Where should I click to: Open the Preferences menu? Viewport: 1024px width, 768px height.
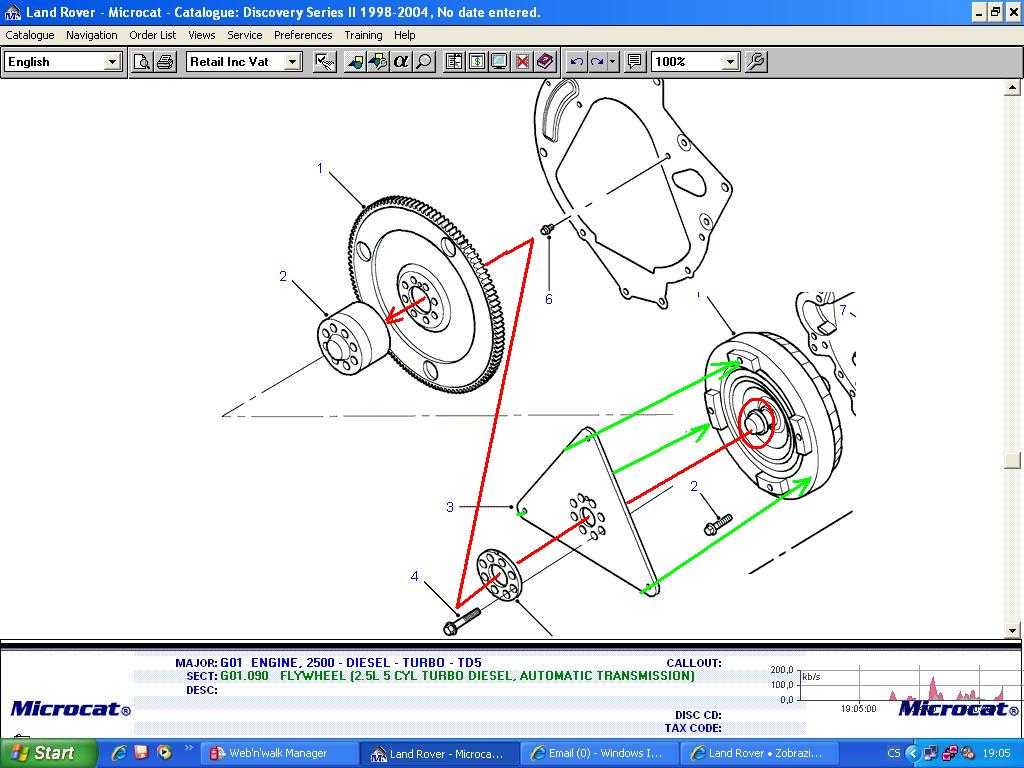[303, 35]
